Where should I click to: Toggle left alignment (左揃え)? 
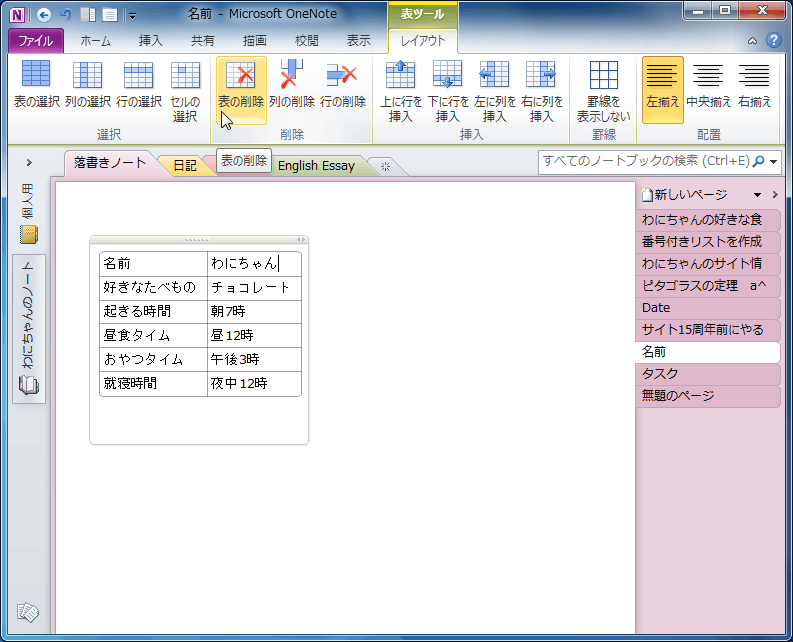click(x=663, y=90)
